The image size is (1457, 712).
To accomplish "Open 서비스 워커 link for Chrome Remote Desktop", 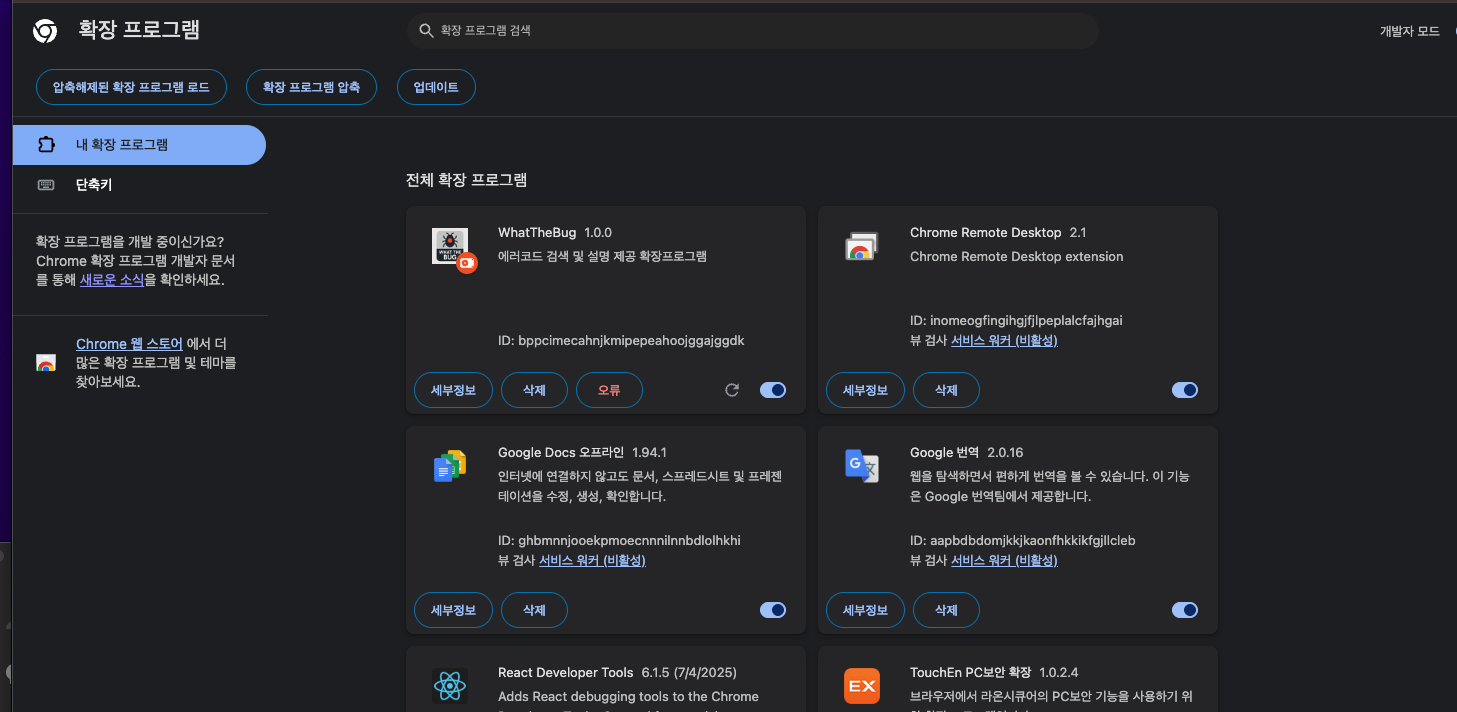I will click(1004, 341).
